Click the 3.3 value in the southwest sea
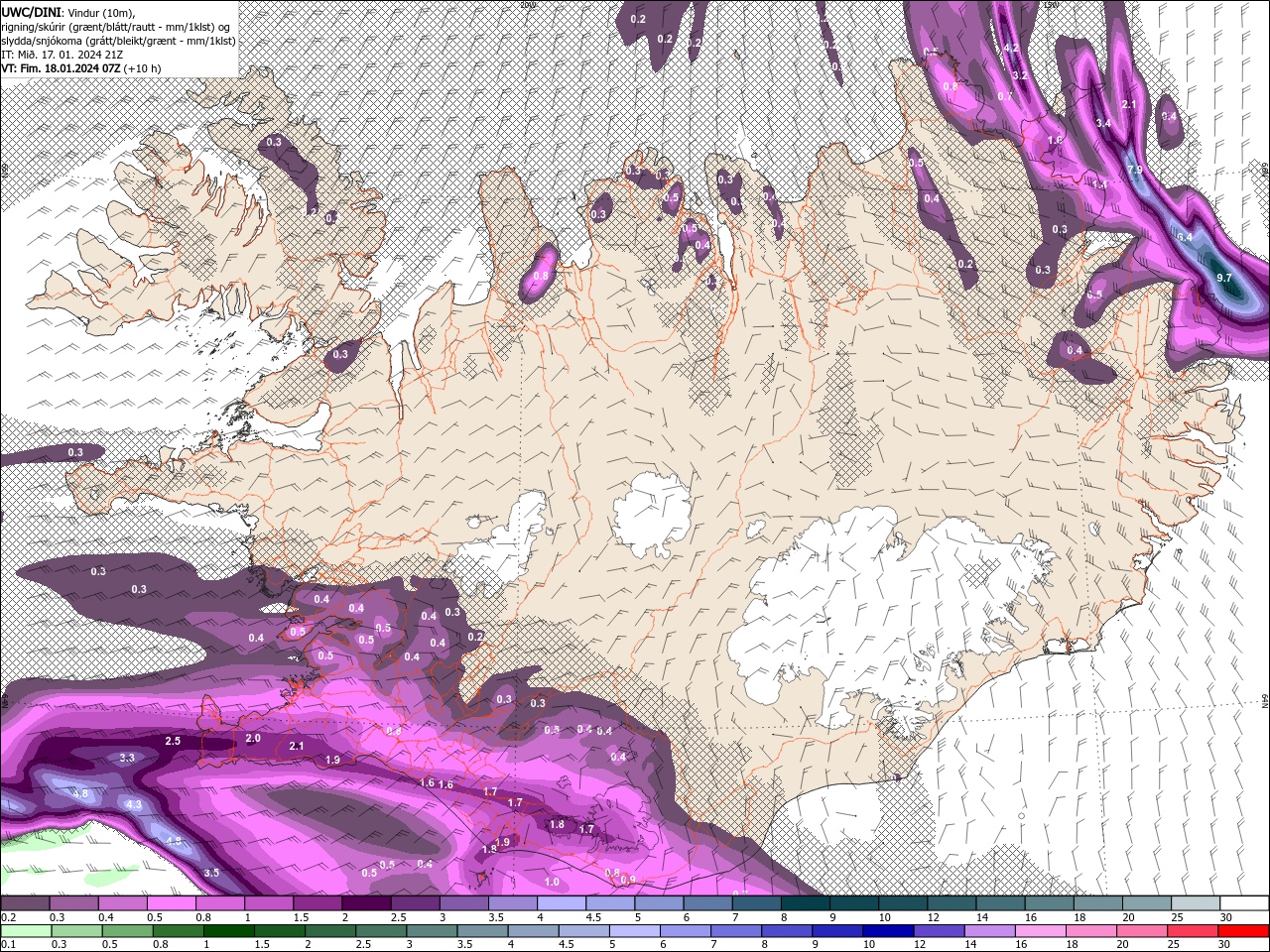The height and width of the screenshot is (952, 1270). [127, 758]
